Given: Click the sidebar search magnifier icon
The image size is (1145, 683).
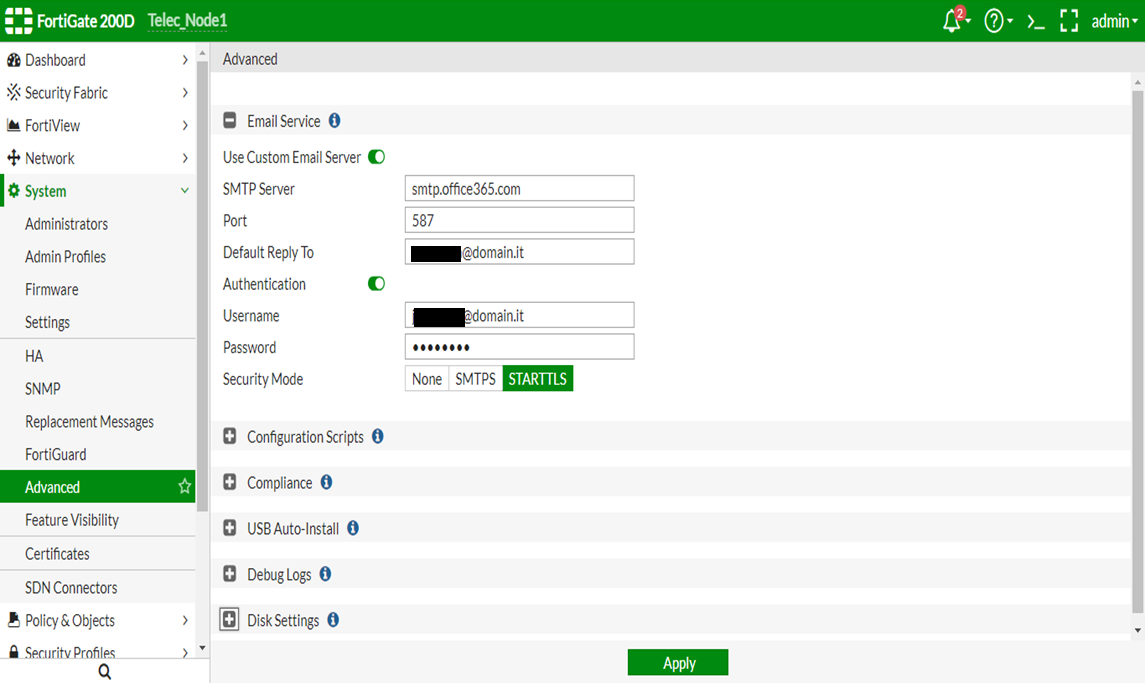Looking at the screenshot, I should (x=104, y=672).
